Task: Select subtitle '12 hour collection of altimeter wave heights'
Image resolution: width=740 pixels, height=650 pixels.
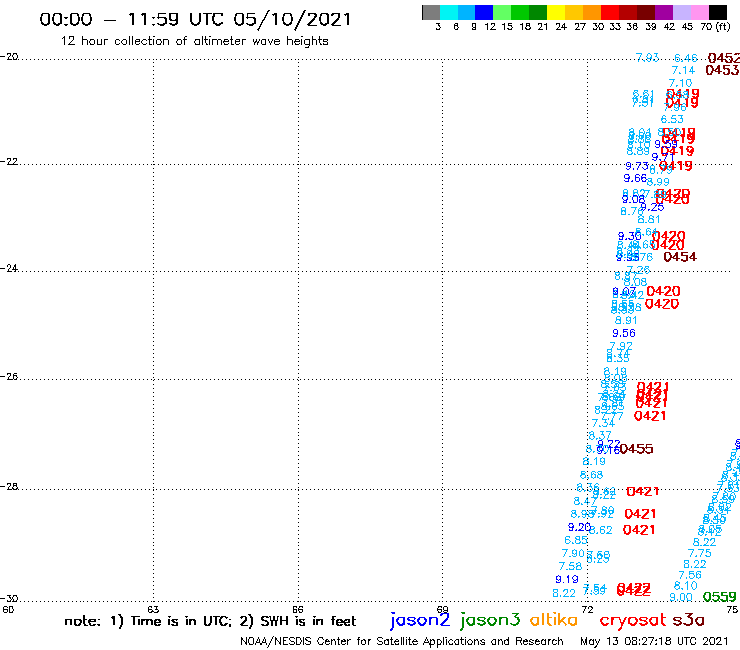Action: (x=194, y=41)
